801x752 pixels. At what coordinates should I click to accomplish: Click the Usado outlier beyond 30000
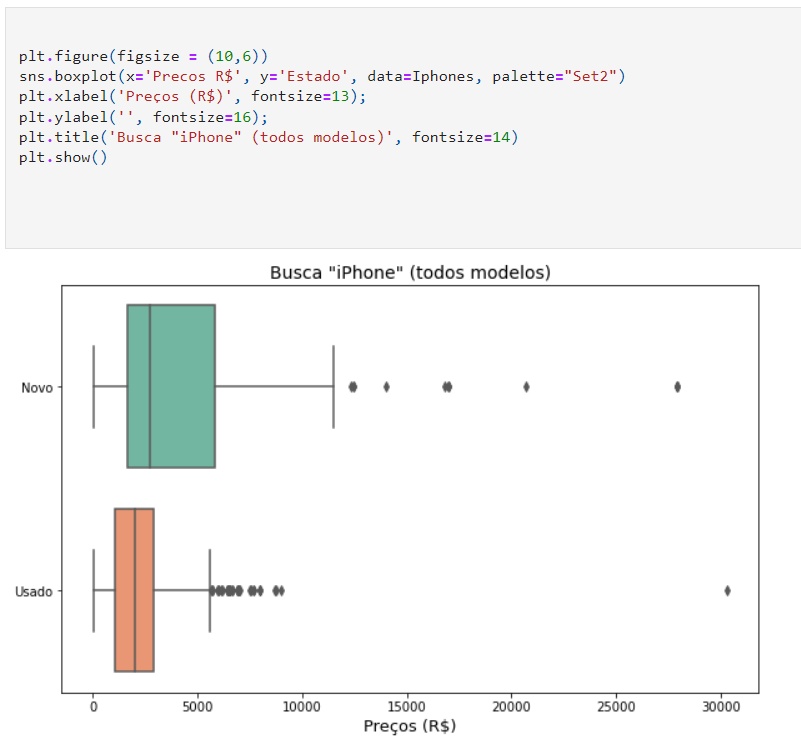(727, 591)
